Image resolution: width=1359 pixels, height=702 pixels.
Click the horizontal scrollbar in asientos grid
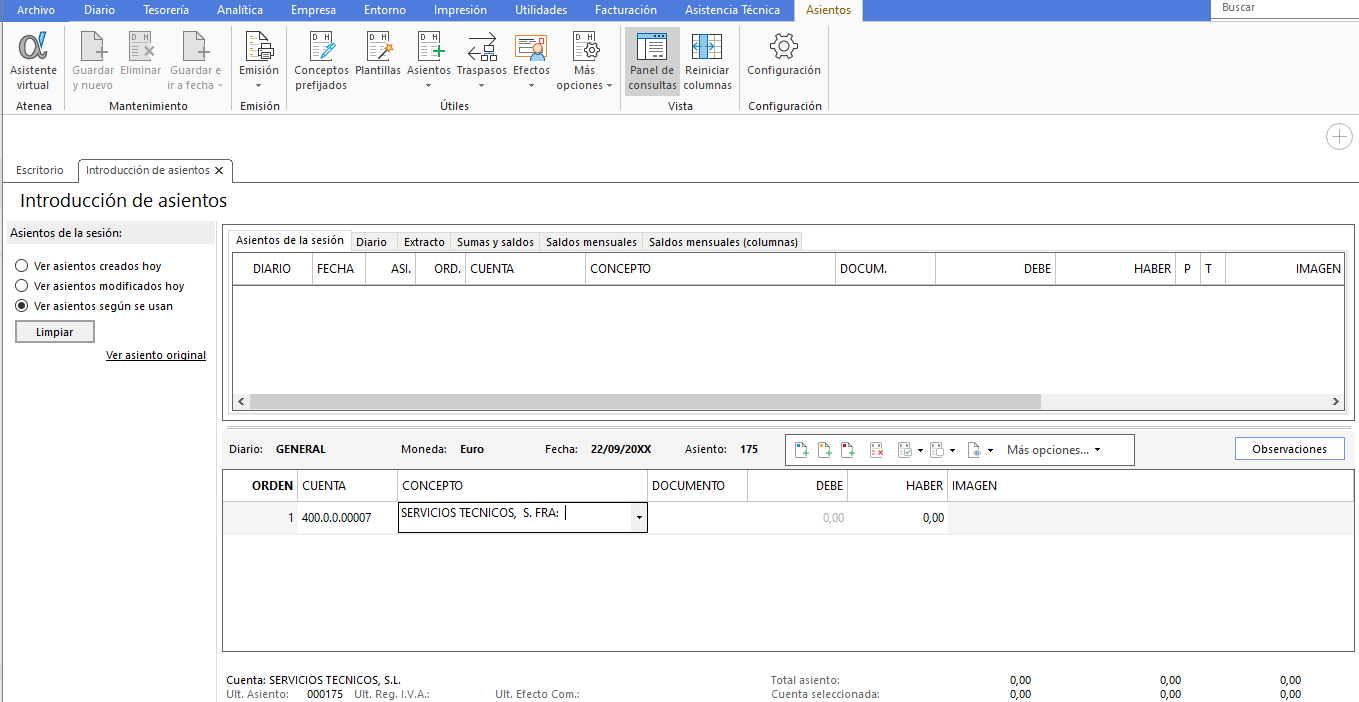(645, 401)
